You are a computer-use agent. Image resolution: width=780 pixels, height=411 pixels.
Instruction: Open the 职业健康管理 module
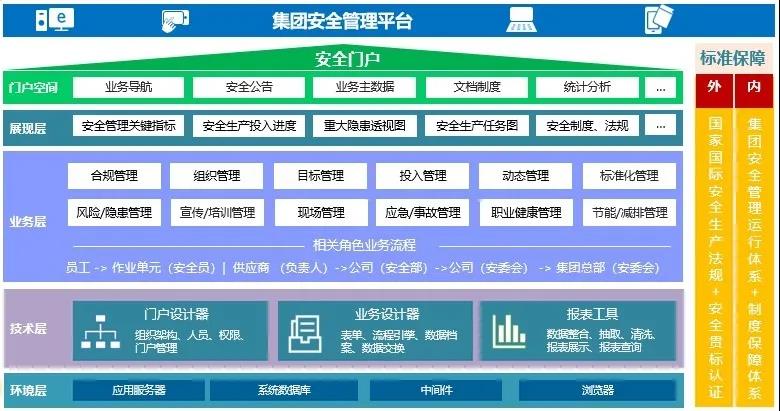[x=526, y=213]
